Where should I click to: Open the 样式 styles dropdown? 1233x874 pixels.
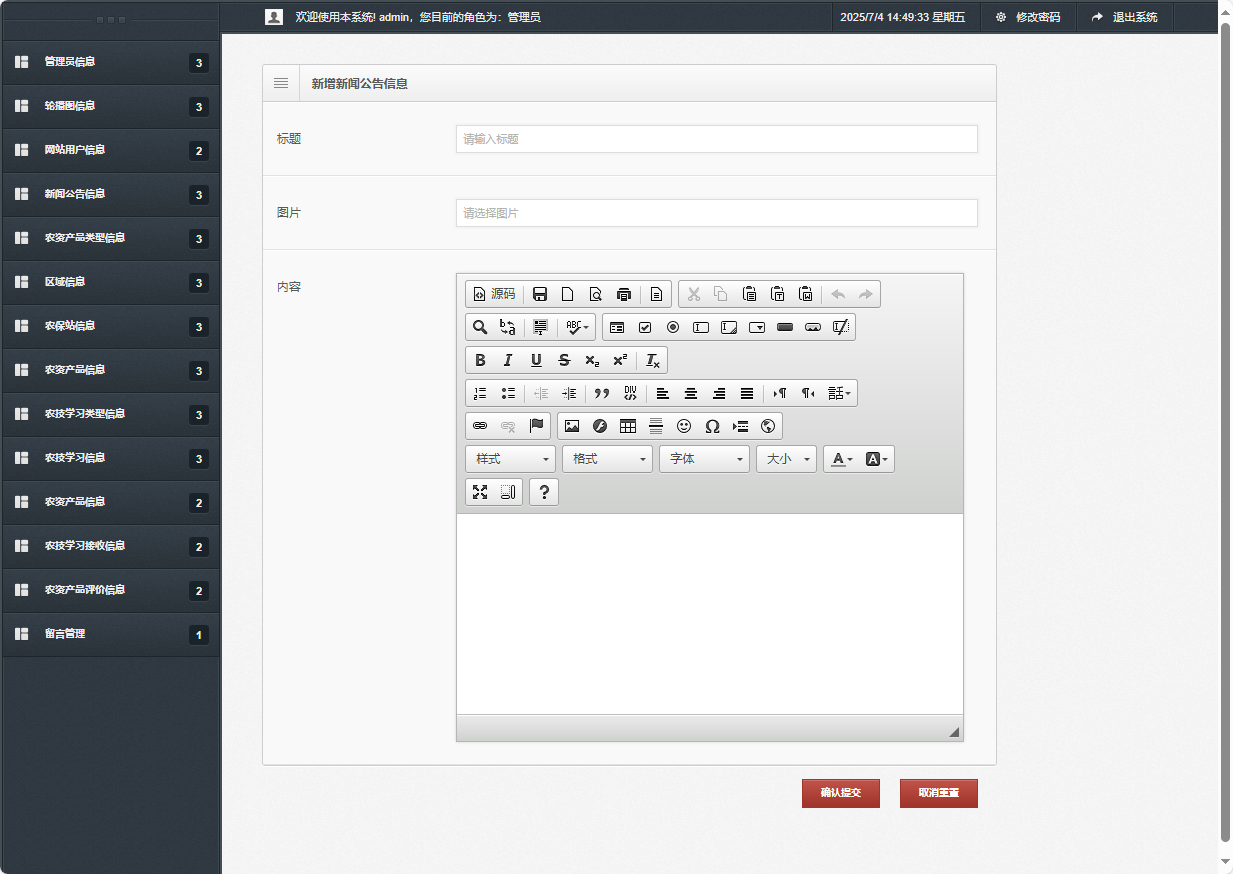pos(510,459)
